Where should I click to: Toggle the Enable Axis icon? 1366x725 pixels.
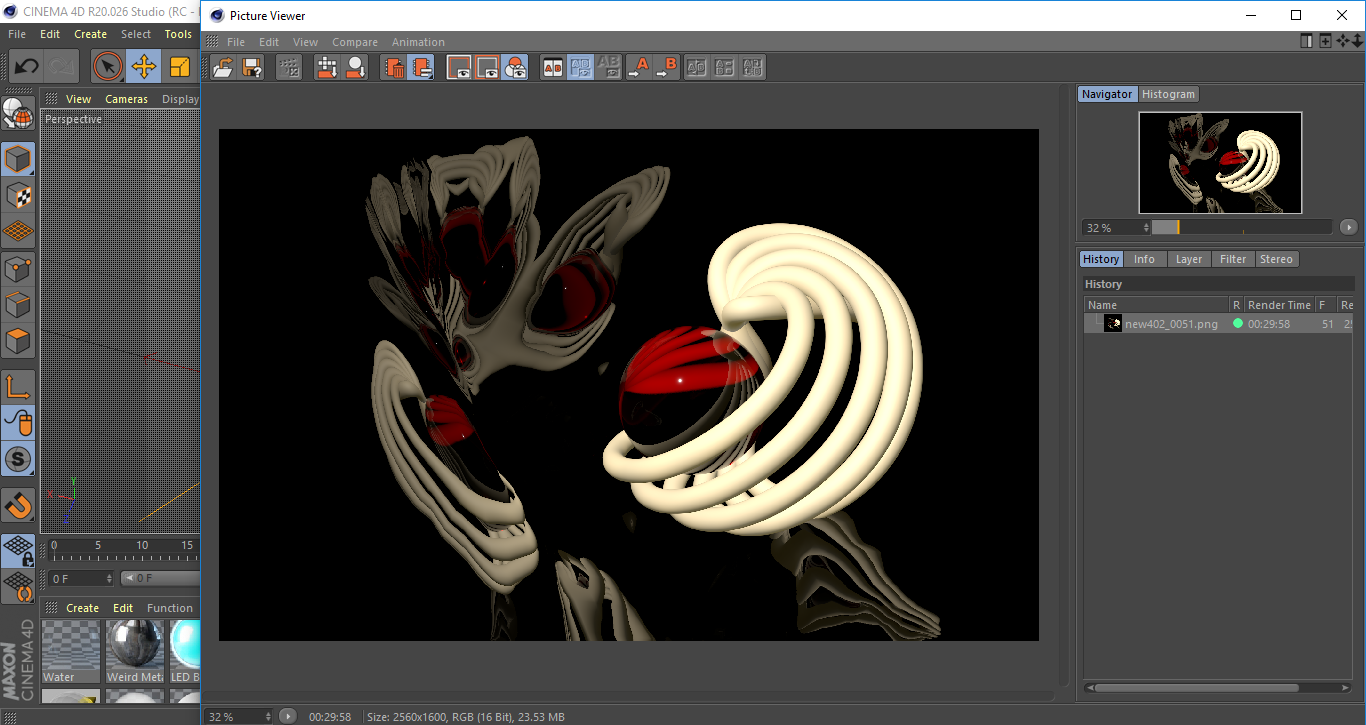click(18, 387)
